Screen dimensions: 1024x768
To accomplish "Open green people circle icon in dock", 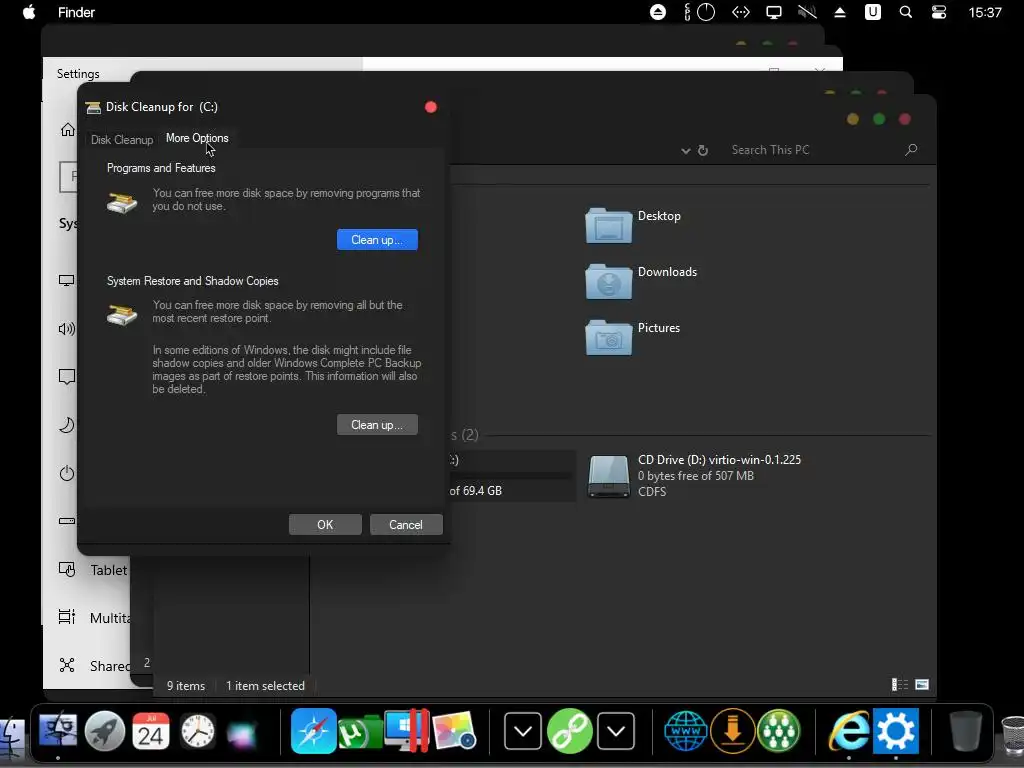I will pos(778,731).
